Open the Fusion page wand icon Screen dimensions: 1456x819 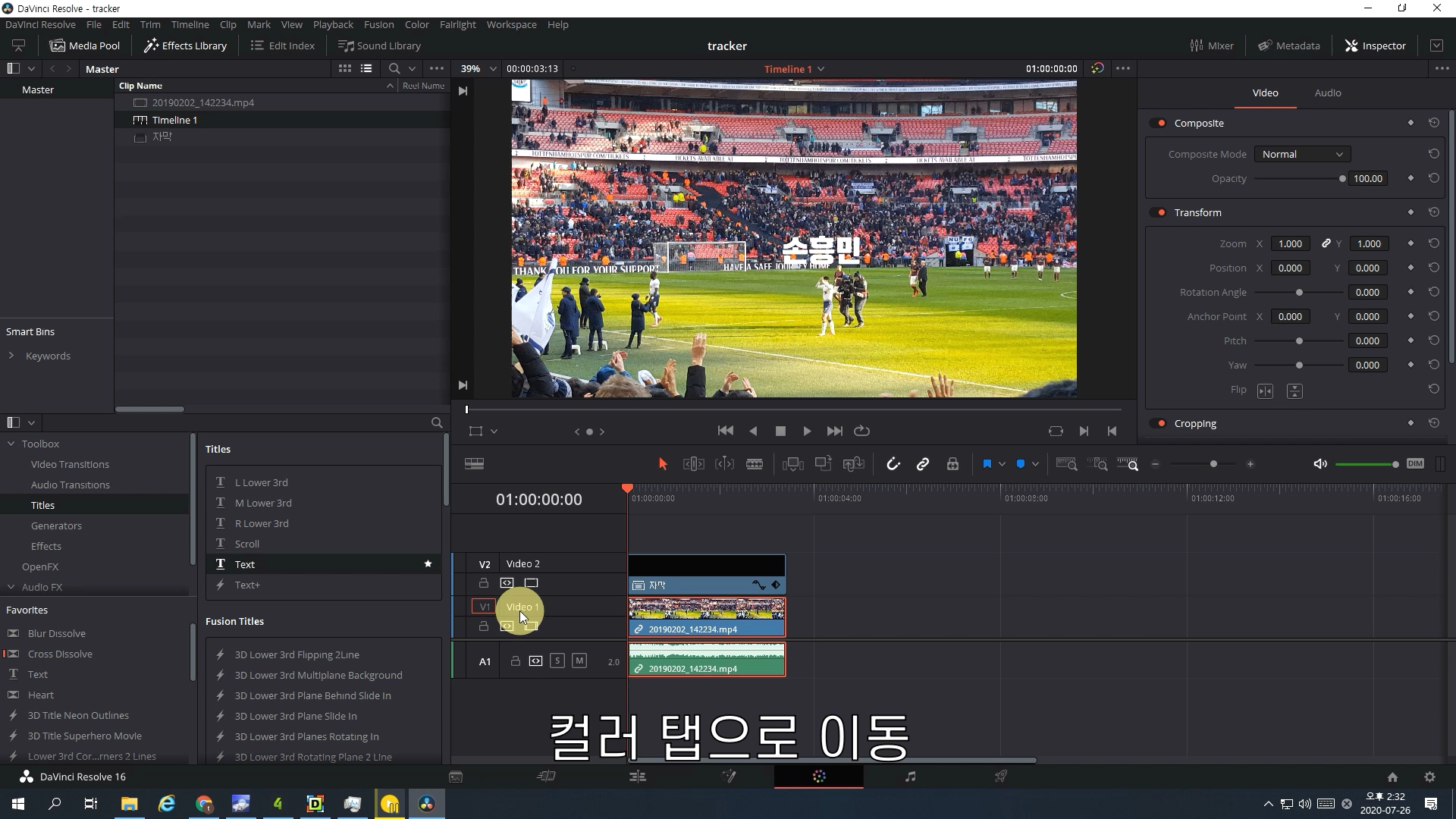[x=729, y=776]
